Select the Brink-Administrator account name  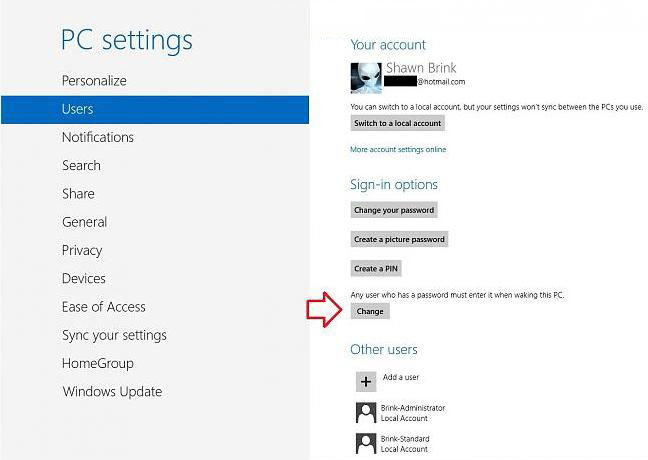pyautogui.click(x=413, y=408)
